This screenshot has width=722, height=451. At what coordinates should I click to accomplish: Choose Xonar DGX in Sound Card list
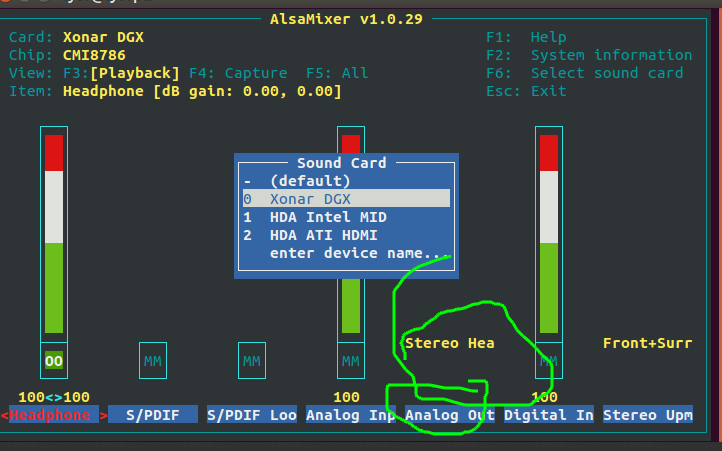tap(346, 199)
